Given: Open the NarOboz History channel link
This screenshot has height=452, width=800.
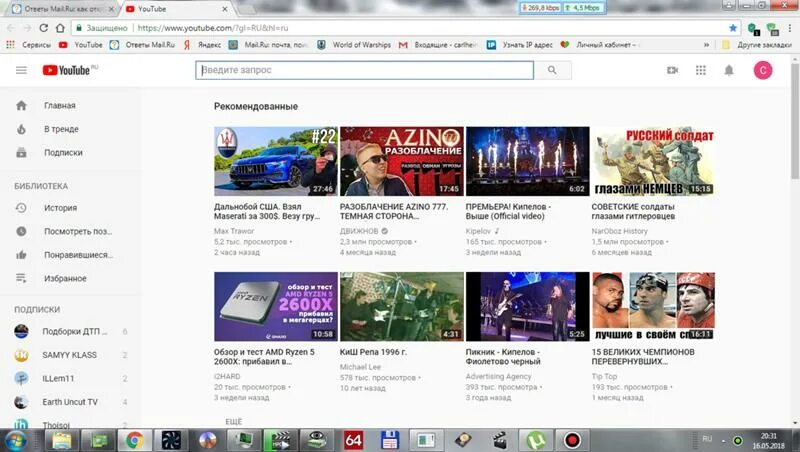Looking at the screenshot, I should point(619,231).
